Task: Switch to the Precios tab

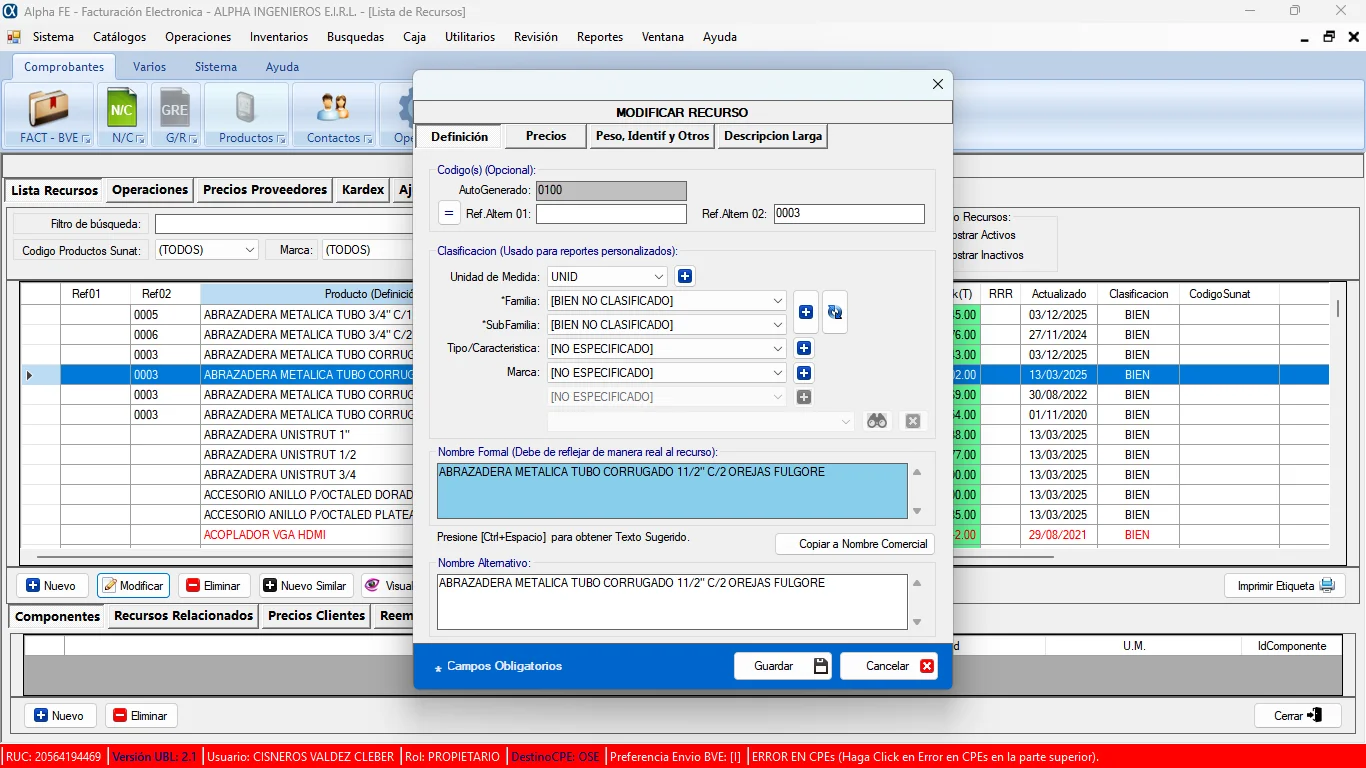Action: (x=546, y=136)
